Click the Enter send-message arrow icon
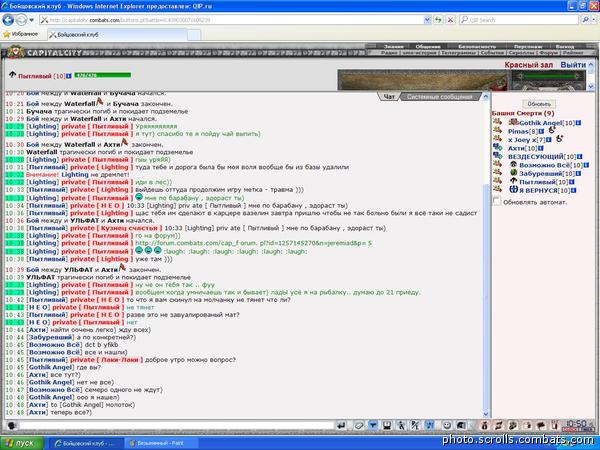This screenshot has width=600, height=450. pos(341,426)
